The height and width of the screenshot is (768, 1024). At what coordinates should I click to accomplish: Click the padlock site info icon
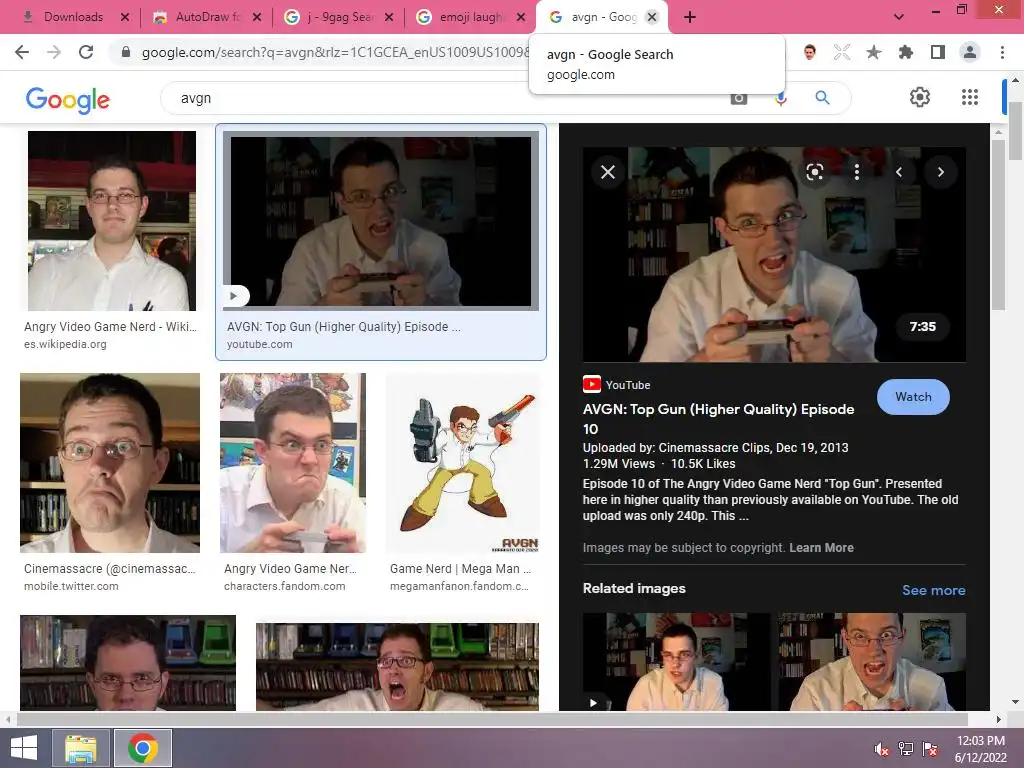pos(126,52)
